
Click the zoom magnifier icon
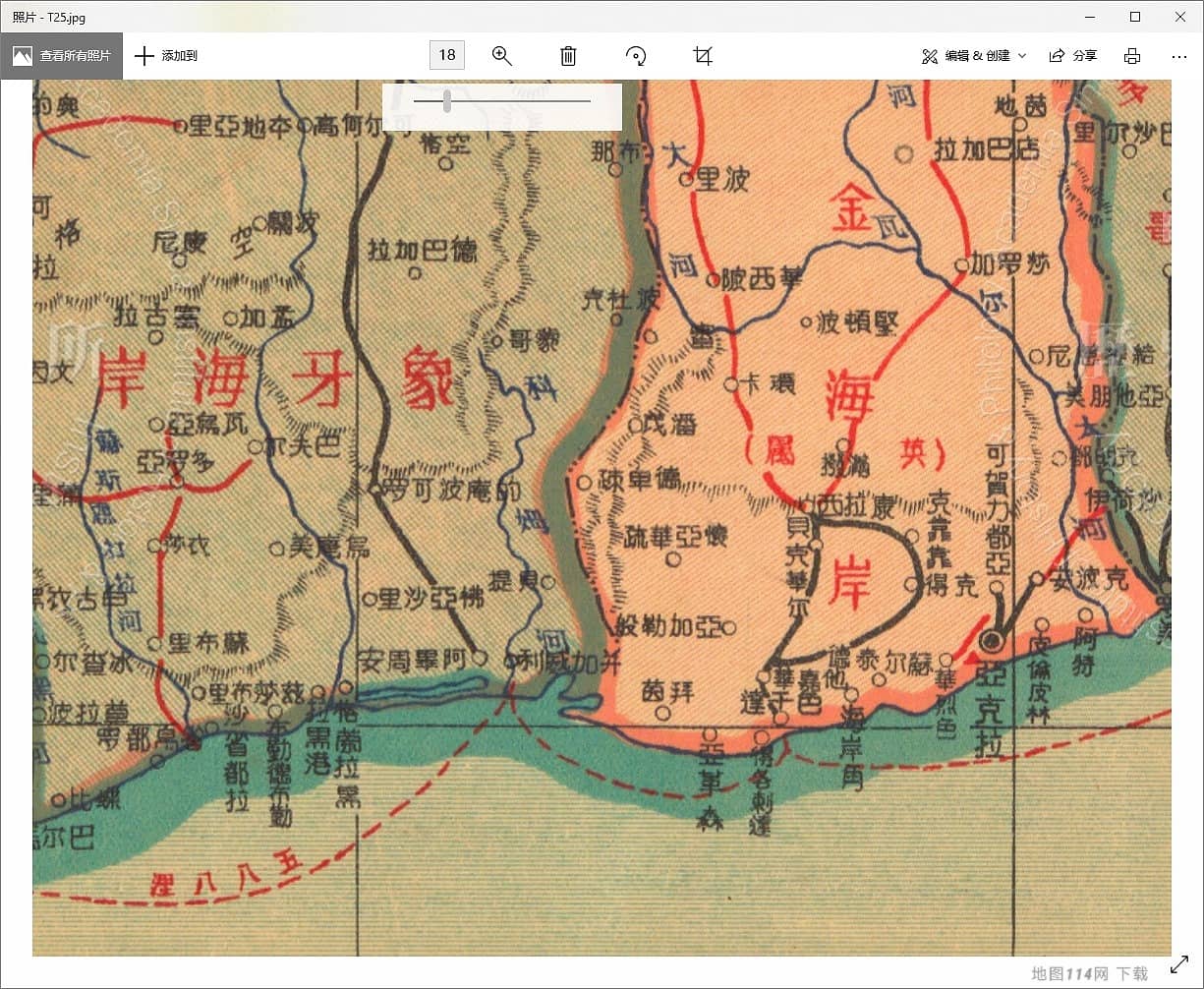click(502, 56)
